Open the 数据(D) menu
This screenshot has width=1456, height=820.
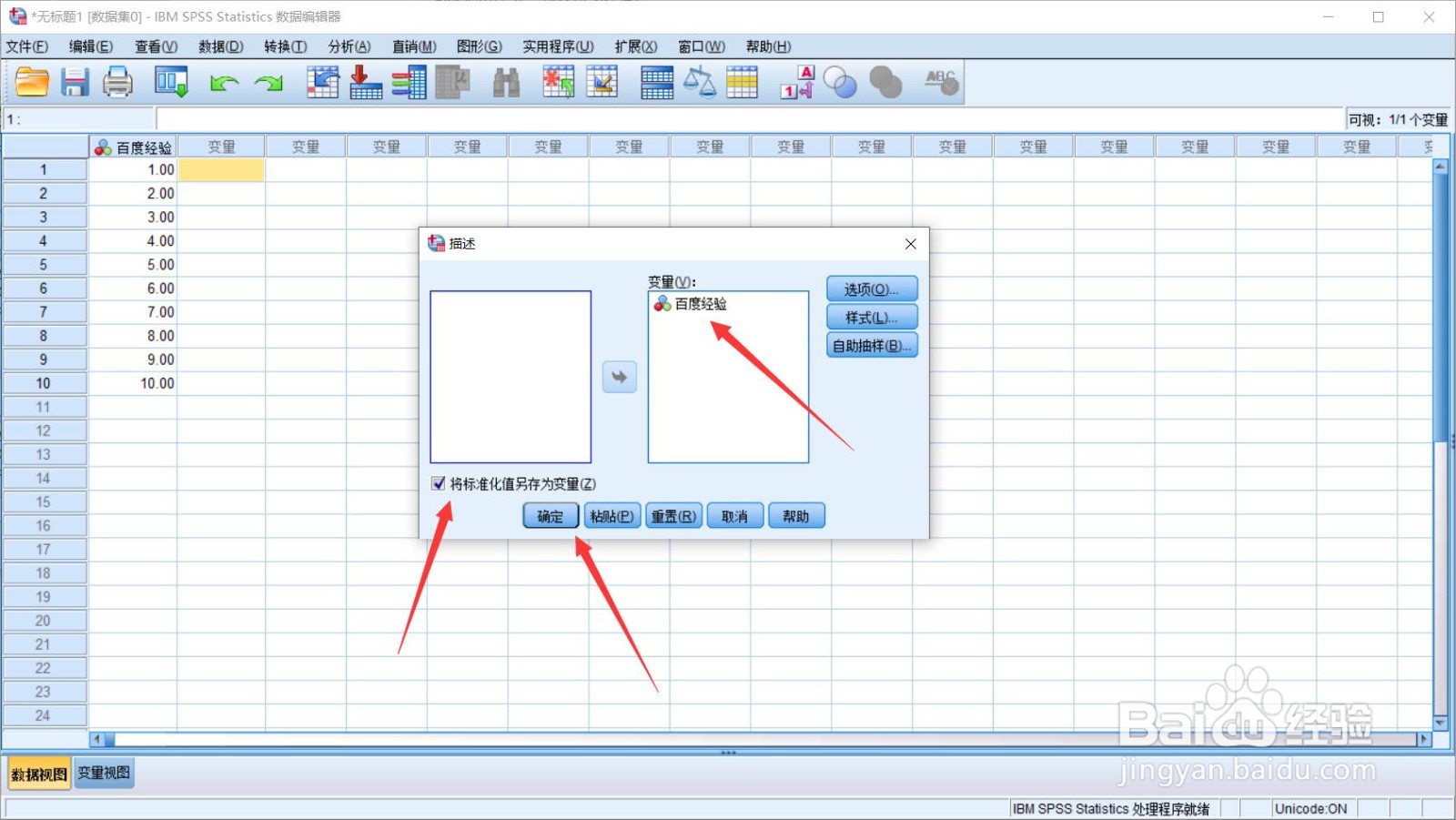click(x=220, y=46)
